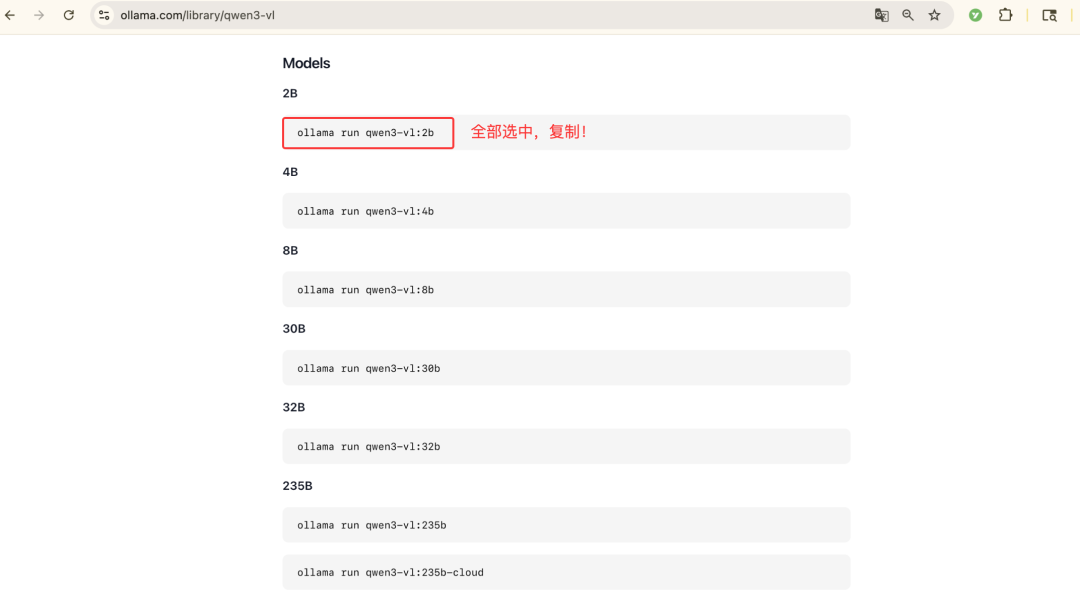Select the command ollama run qwen3-vl:8b

(366, 290)
